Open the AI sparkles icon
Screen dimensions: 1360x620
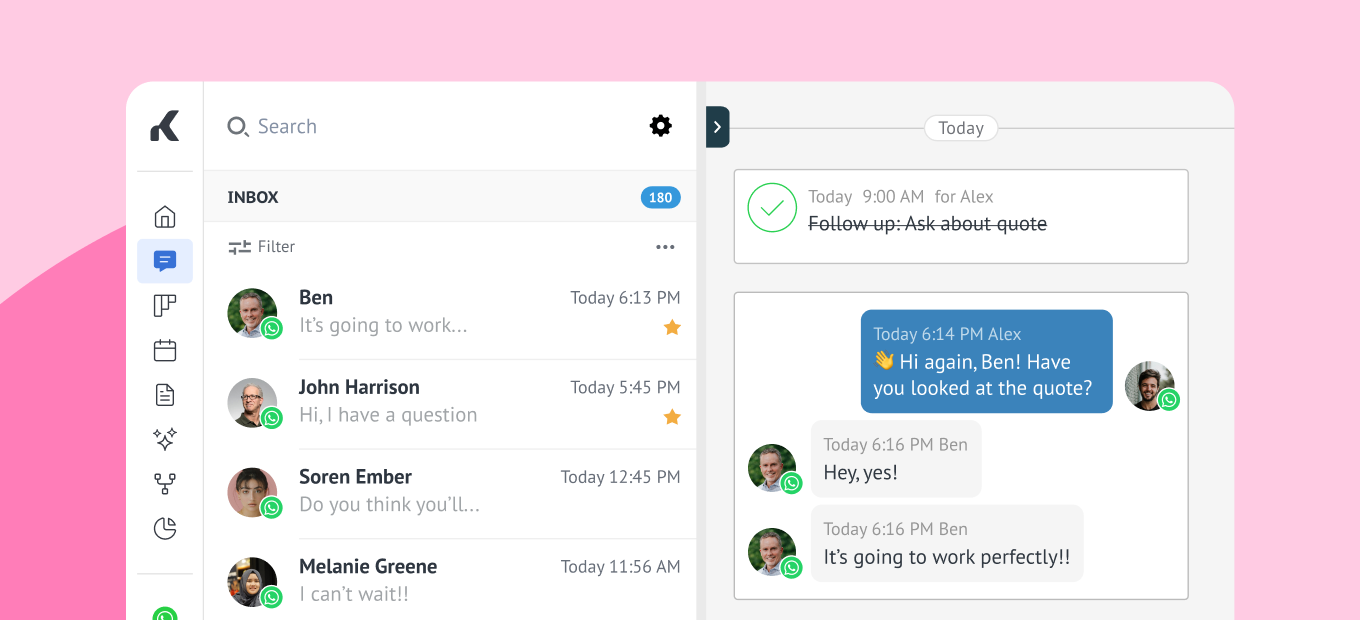click(x=165, y=439)
